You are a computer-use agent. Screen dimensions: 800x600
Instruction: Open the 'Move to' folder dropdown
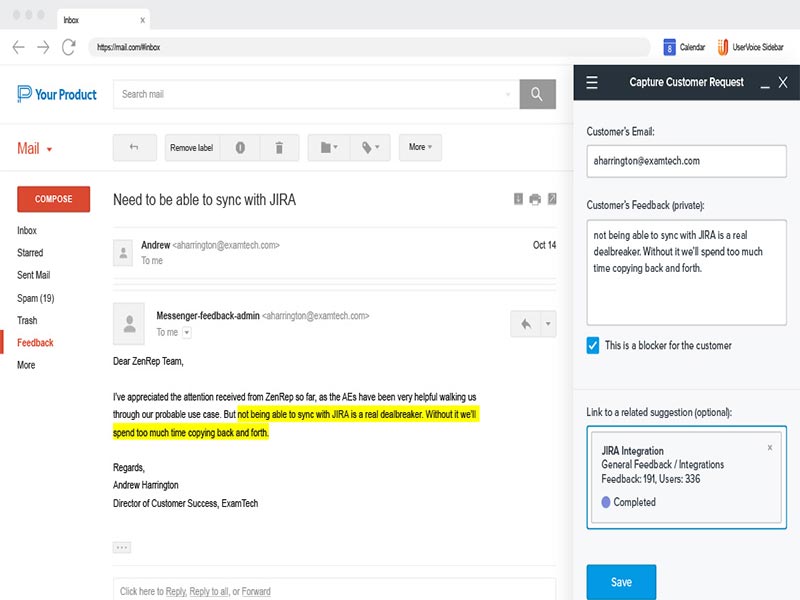coord(330,147)
